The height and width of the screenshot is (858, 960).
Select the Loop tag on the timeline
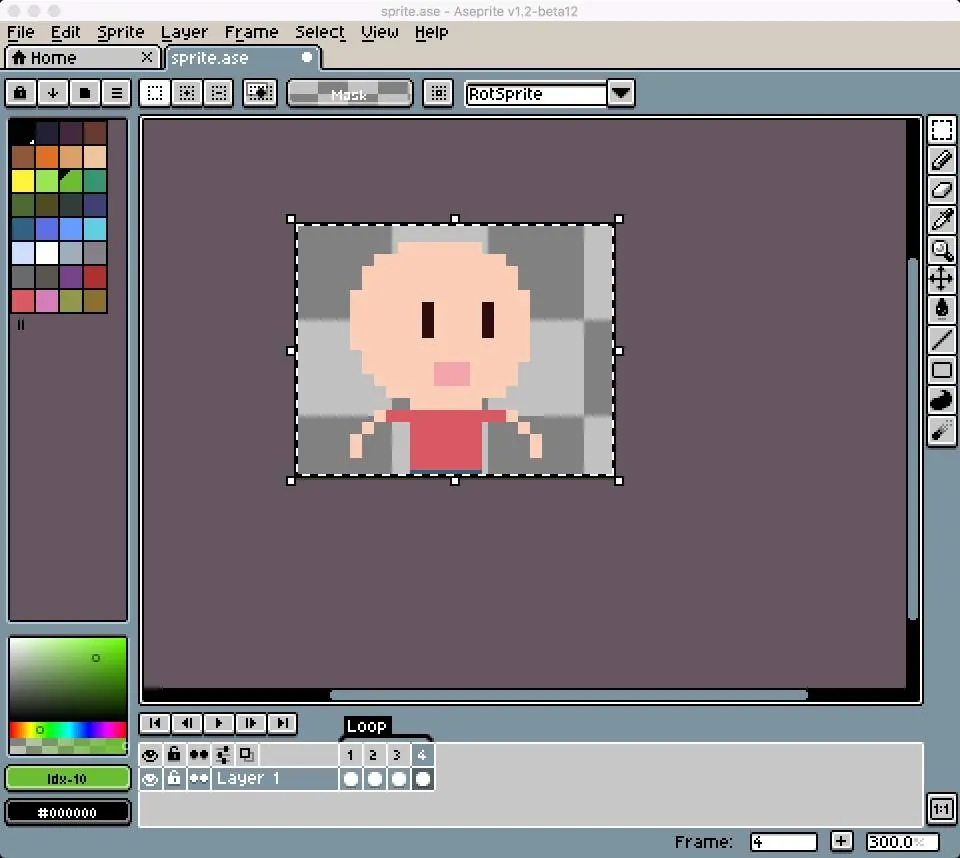[x=367, y=726]
